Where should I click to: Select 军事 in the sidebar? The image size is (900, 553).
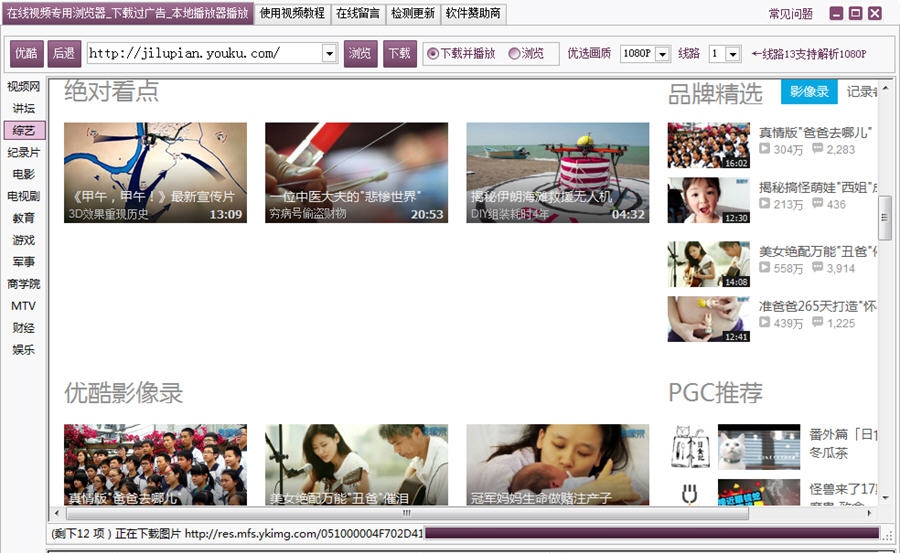pos(24,261)
